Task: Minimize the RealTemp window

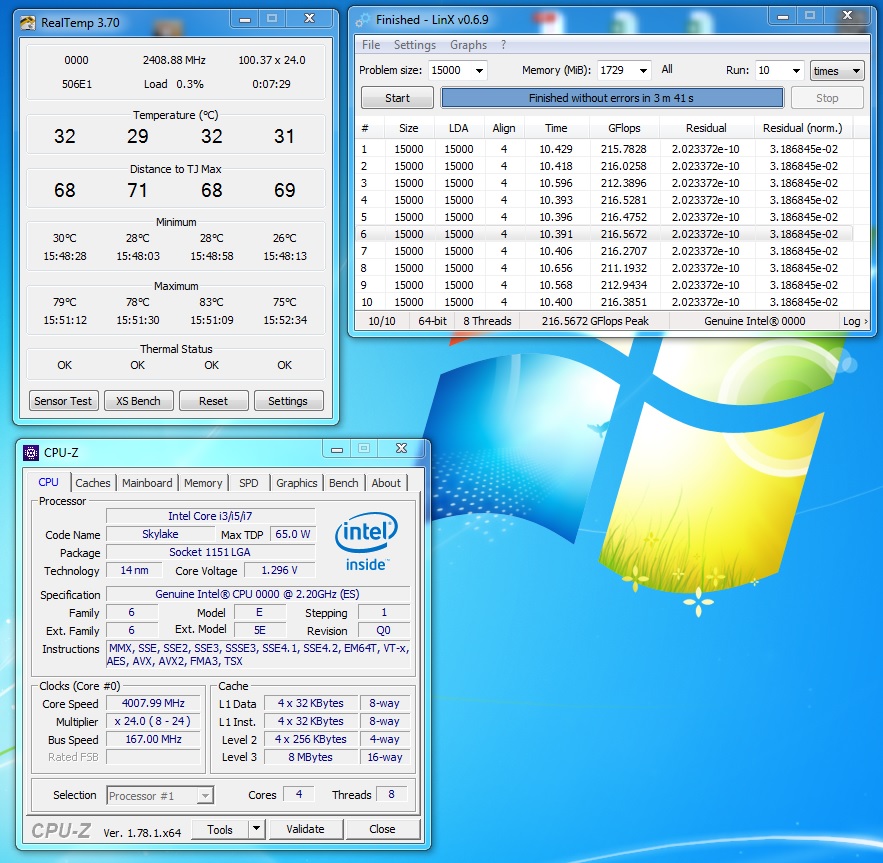Action: [244, 20]
